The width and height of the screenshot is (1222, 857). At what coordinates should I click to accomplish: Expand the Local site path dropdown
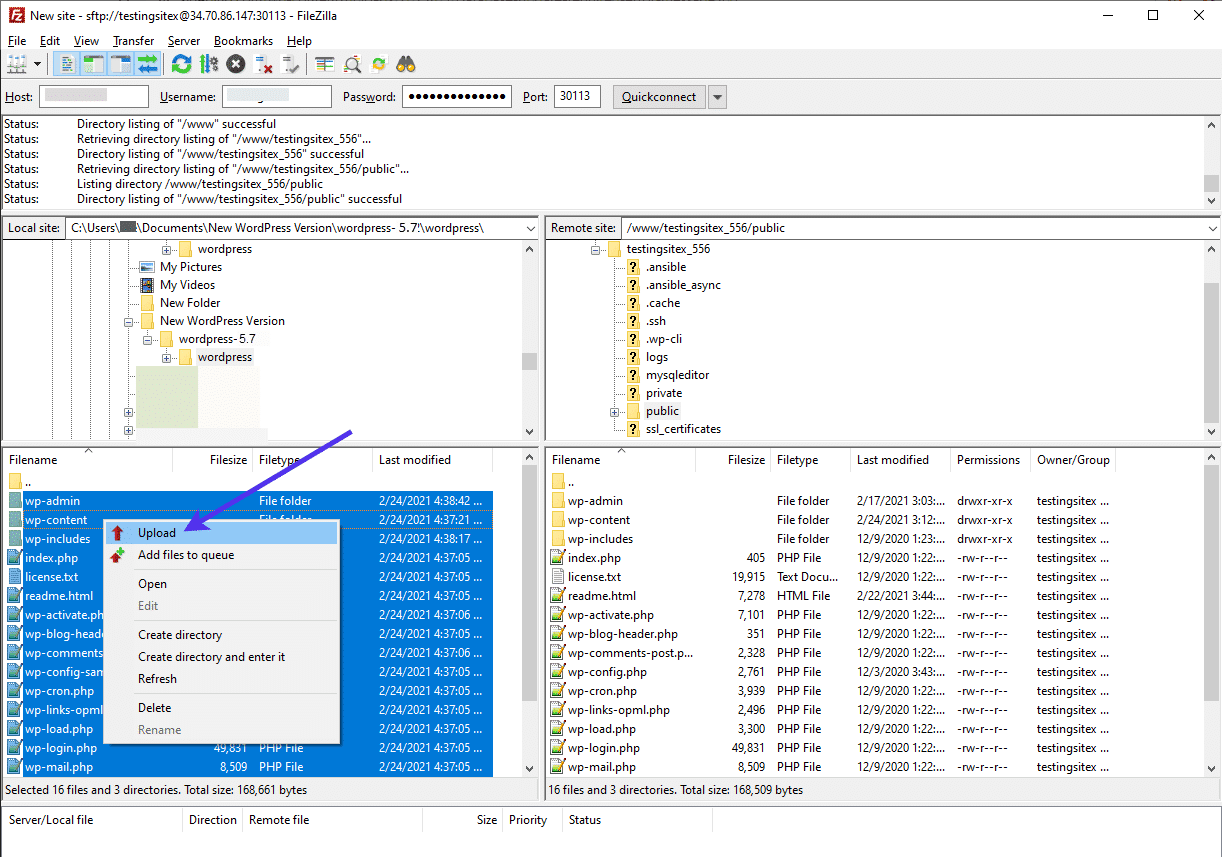point(530,228)
